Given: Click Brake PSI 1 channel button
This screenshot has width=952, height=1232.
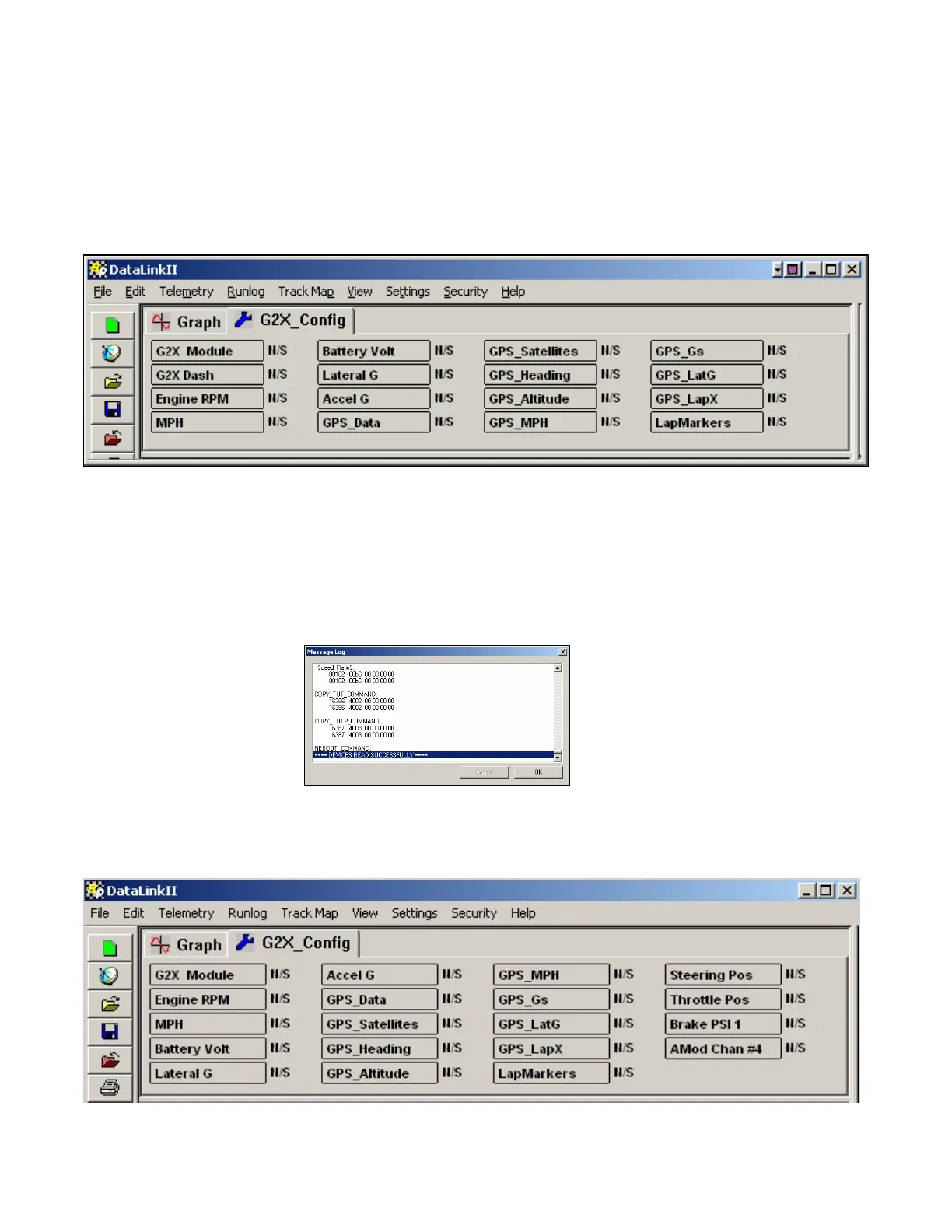Looking at the screenshot, I should click(723, 1024).
